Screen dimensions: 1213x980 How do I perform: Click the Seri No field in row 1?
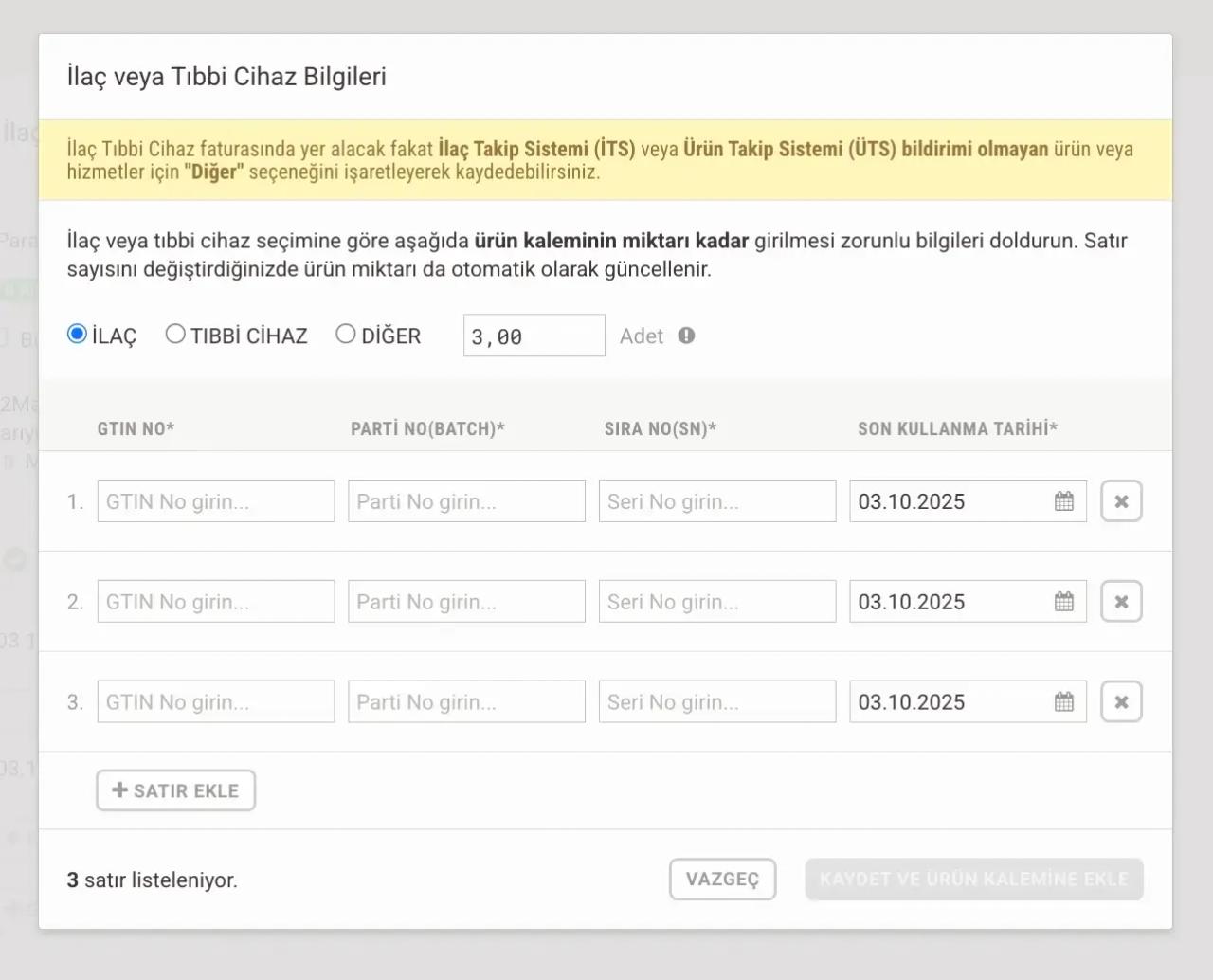tap(716, 501)
